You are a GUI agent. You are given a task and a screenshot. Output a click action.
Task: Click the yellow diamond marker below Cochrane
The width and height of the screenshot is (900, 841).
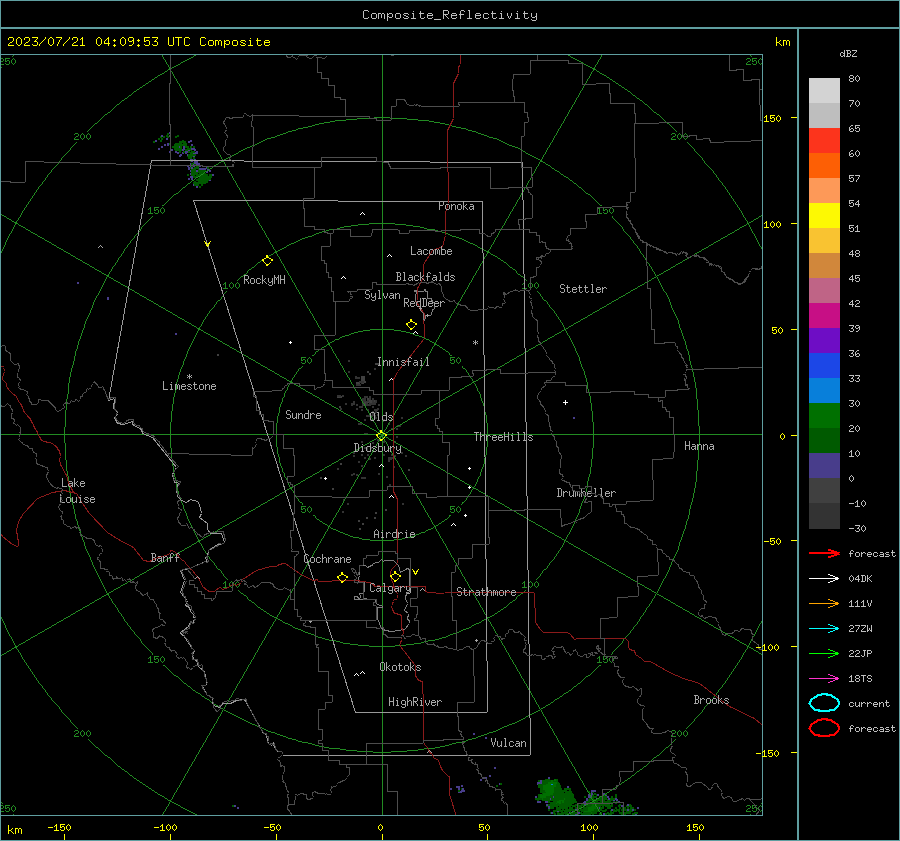[342, 577]
